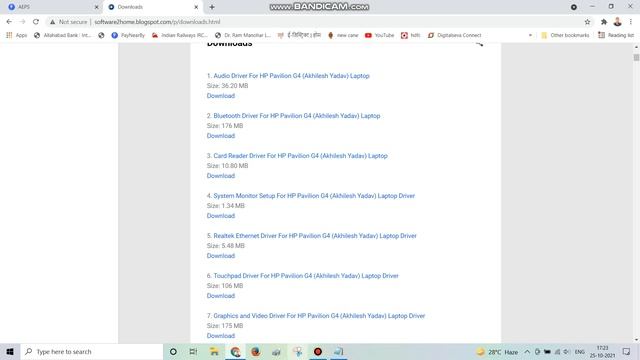Switch to Chrome on the taskbar
640x360 pixels.
(x=236, y=351)
